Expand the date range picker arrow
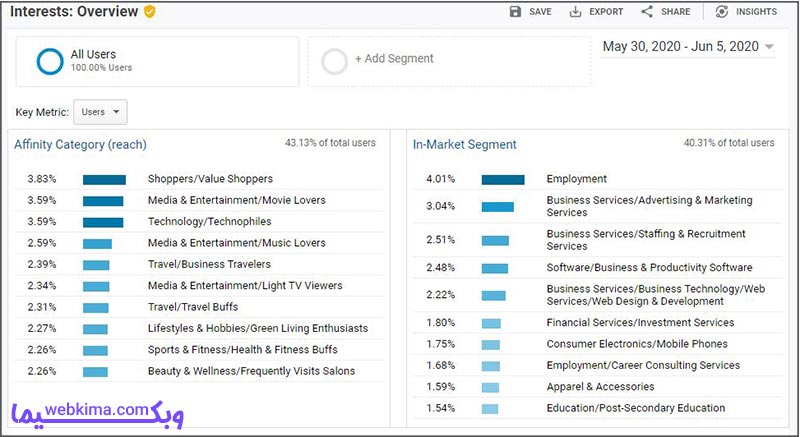This screenshot has width=800, height=437. tap(769, 47)
